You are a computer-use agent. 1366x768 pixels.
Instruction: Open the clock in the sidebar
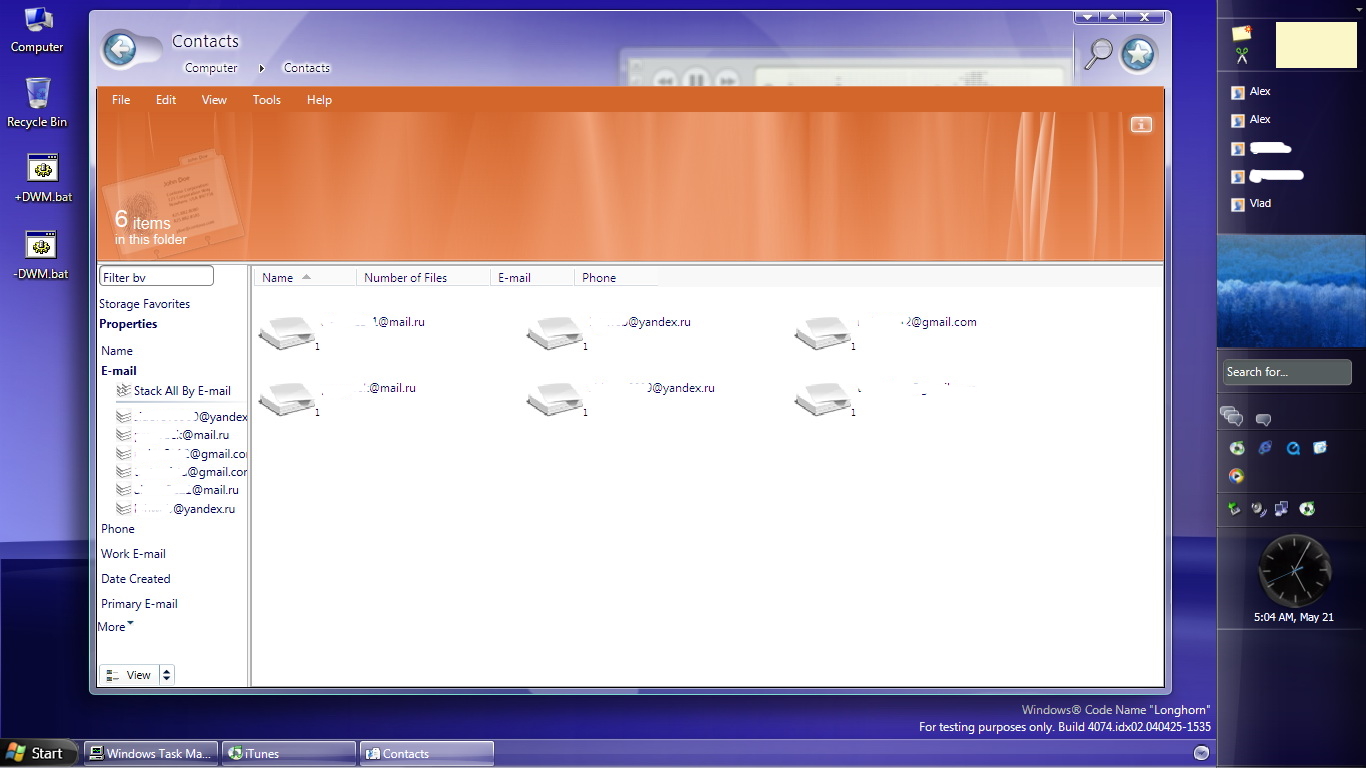point(1294,570)
